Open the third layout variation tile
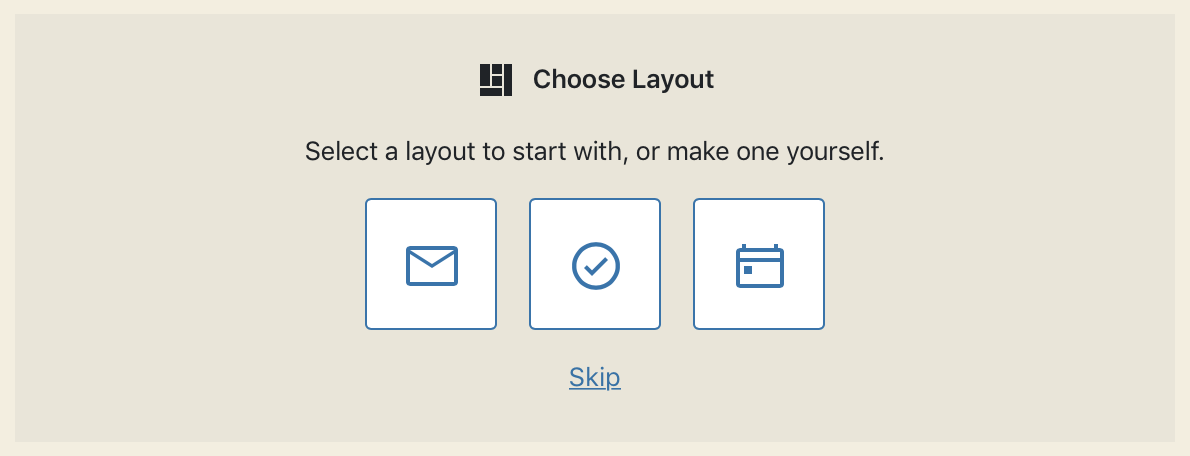Viewport: 1190px width, 456px height. pos(759,264)
